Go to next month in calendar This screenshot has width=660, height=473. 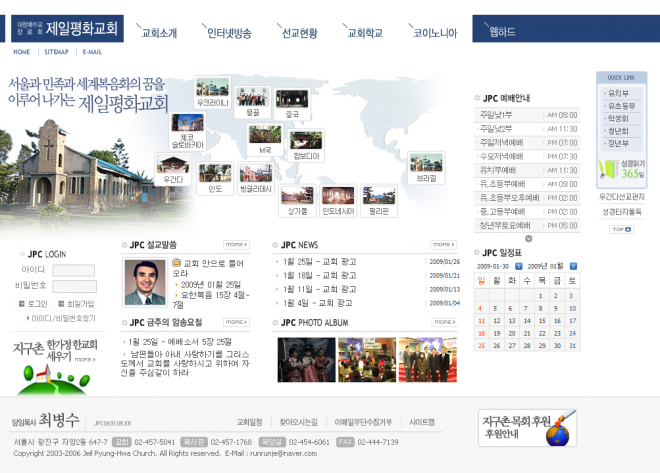pyautogui.click(x=571, y=267)
